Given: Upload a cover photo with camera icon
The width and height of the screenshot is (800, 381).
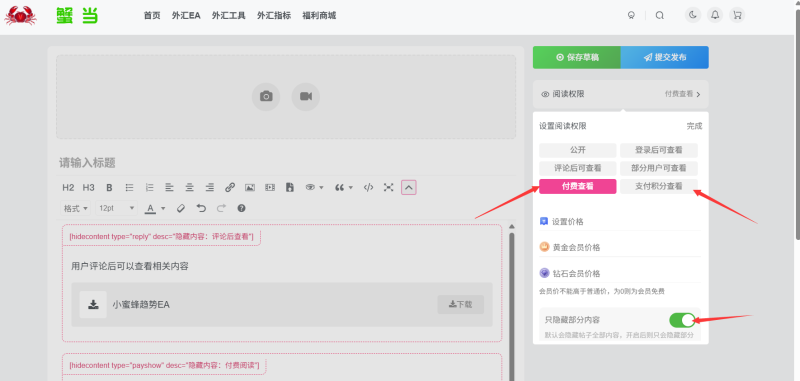Looking at the screenshot, I should pos(266,96).
